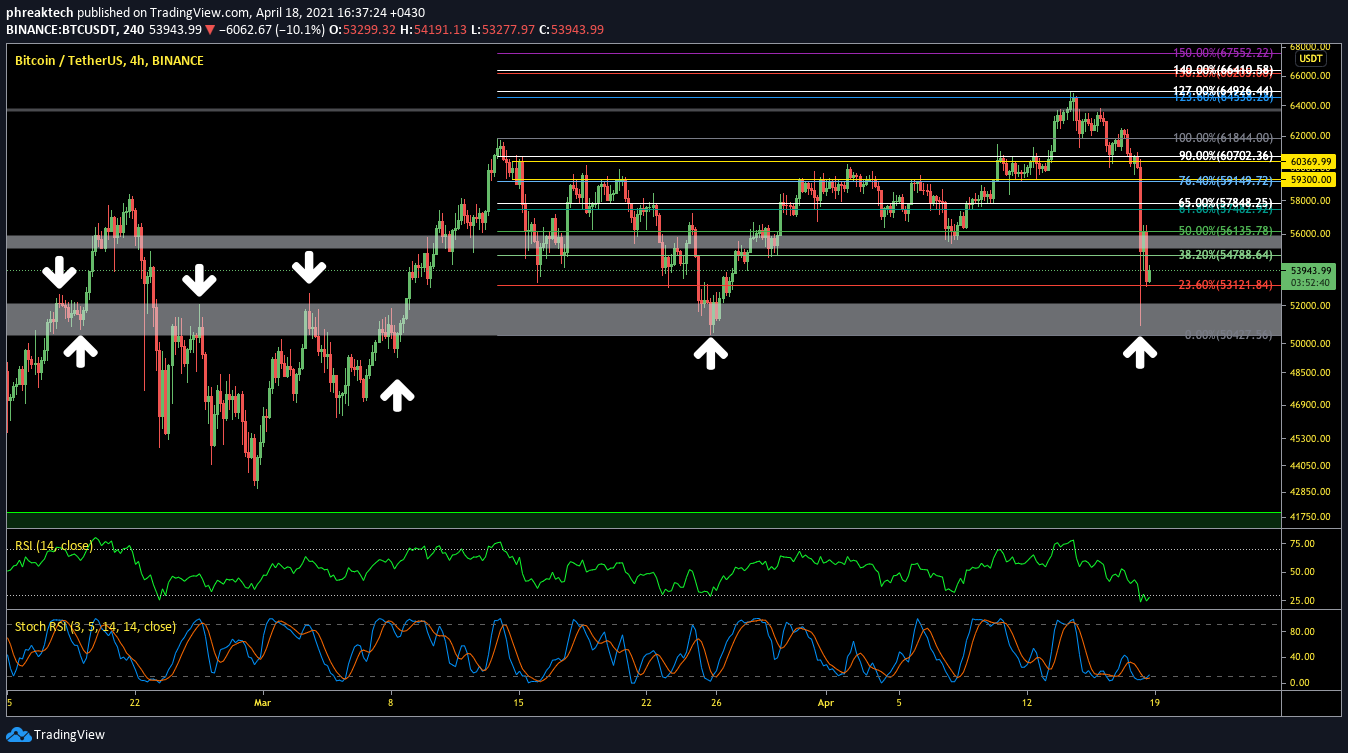Image resolution: width=1348 pixels, height=753 pixels.
Task: Select the USDT currency label on price axis
Action: (x=1311, y=58)
